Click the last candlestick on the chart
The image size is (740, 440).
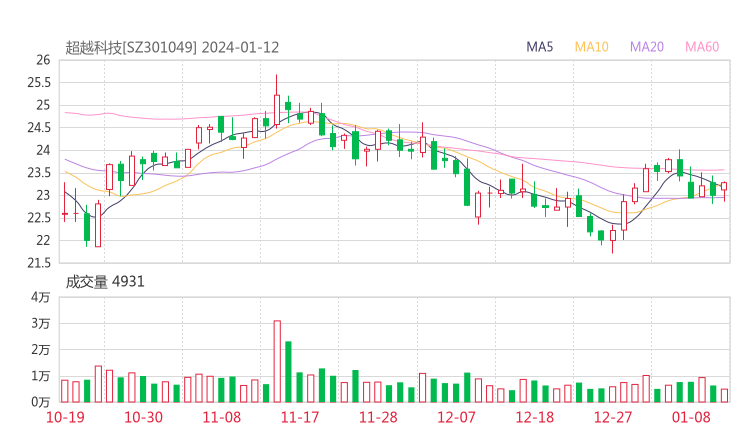pos(724,189)
